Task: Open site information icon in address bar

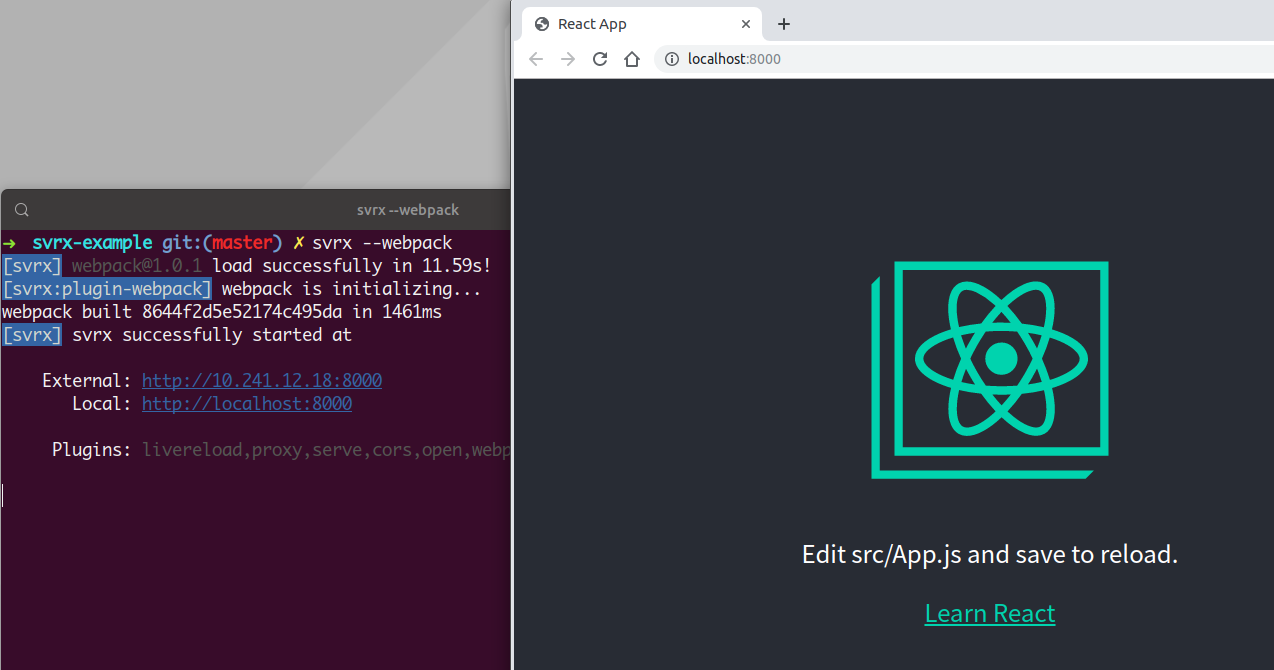Action: coord(672,59)
